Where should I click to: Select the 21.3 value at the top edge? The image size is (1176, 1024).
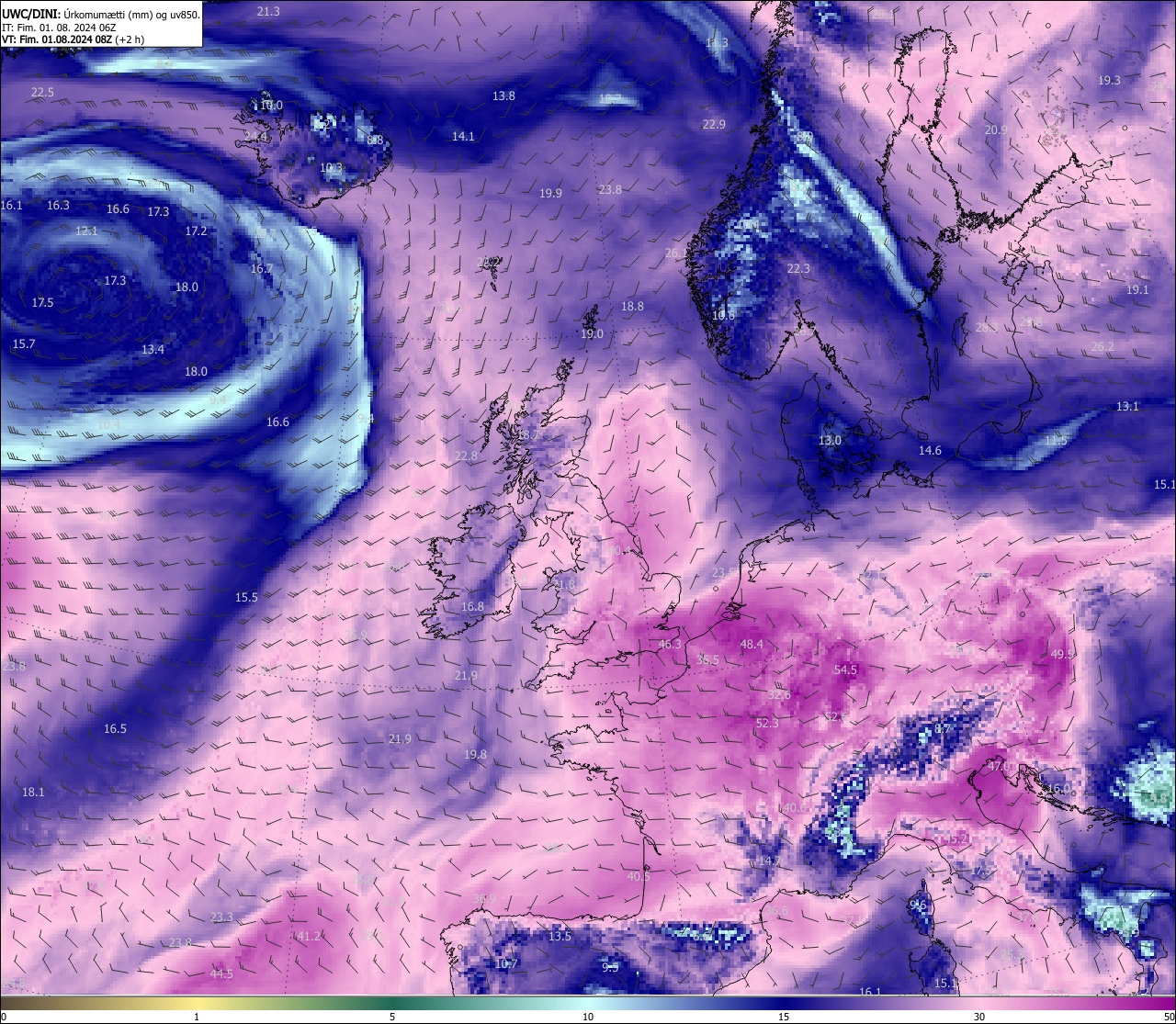pos(268,11)
